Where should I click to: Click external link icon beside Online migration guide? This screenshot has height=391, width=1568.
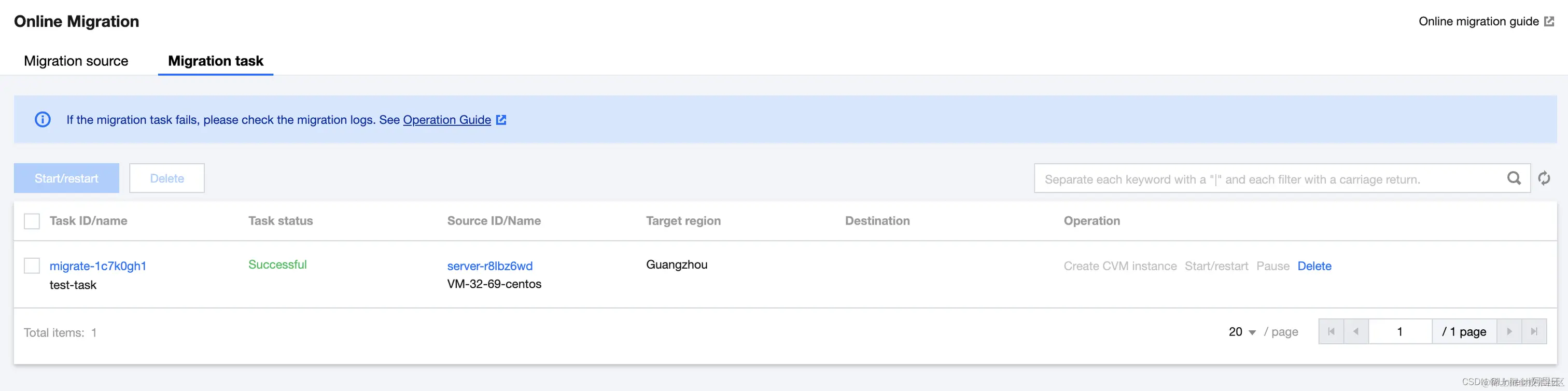[x=1549, y=21]
